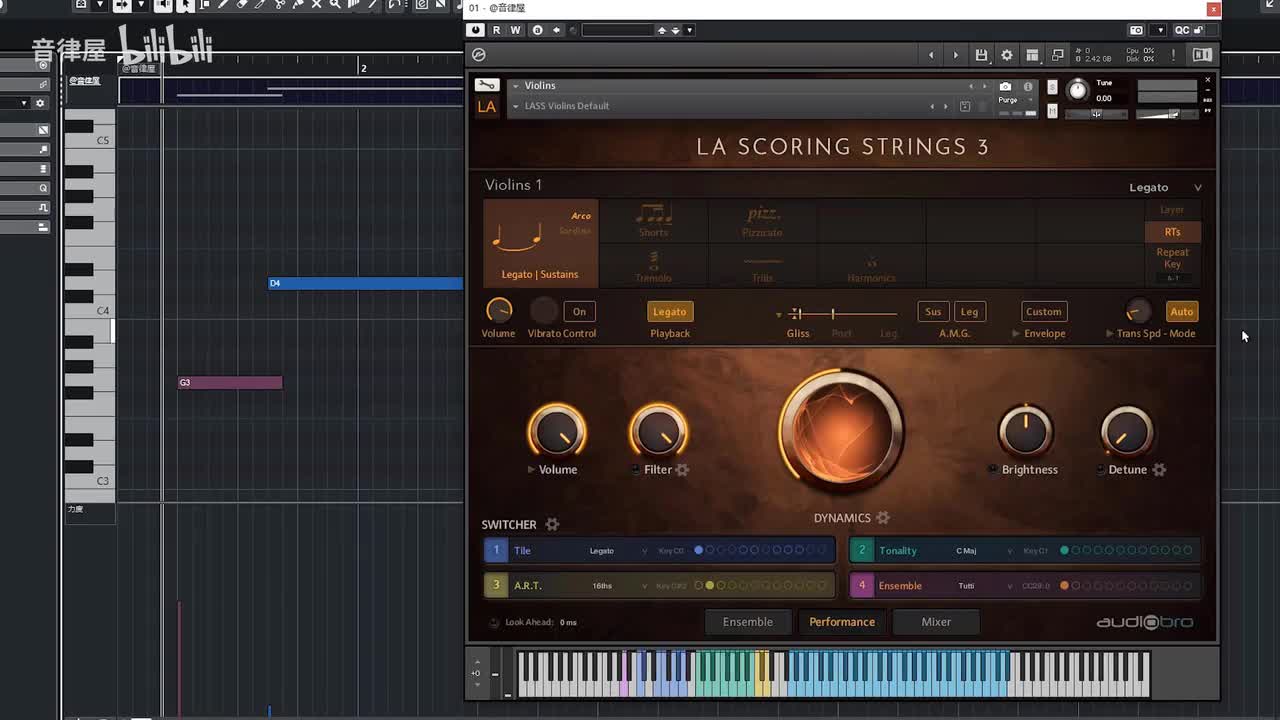Click the instrument snapshot camera icon
Screen dimensions: 1280x720
pos(1005,87)
